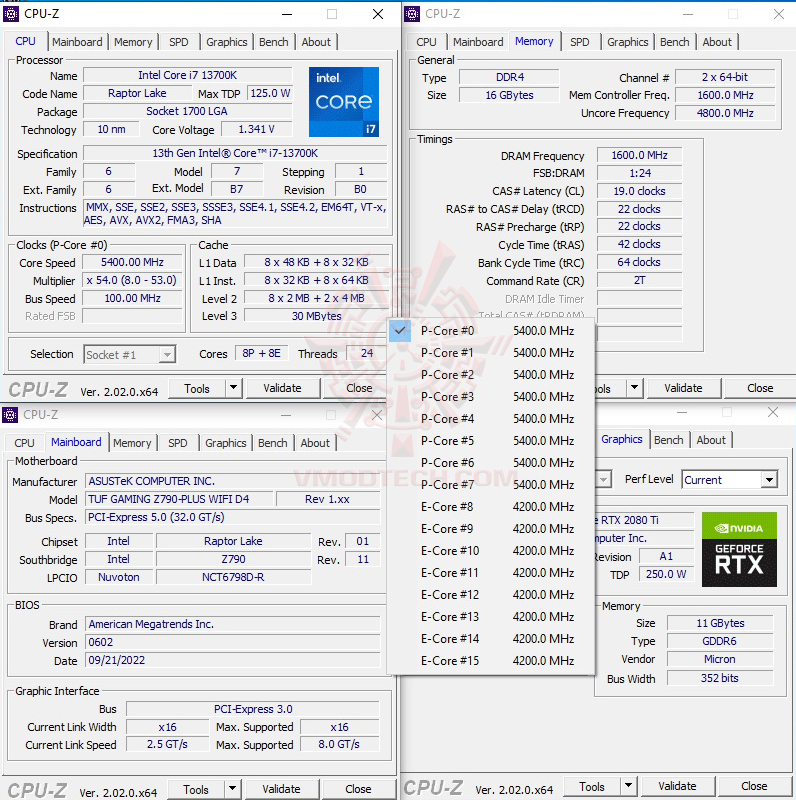Open Tools dropdown arrow in Graphics window
Image resolution: width=796 pixels, height=800 pixels.
(628, 786)
